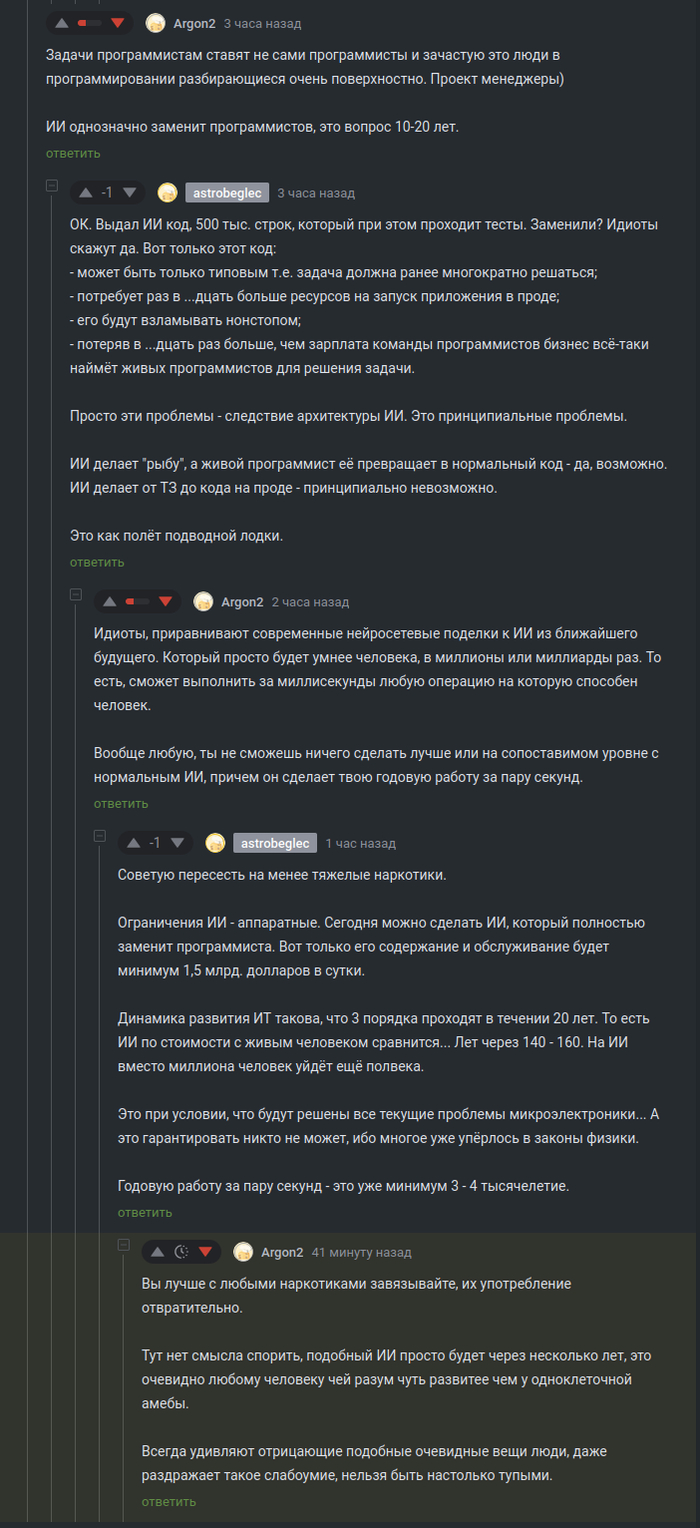Collapse astrobeglec's 1 час назад comment thread
Viewport: 700px width, 1528px height.
(x=99, y=836)
